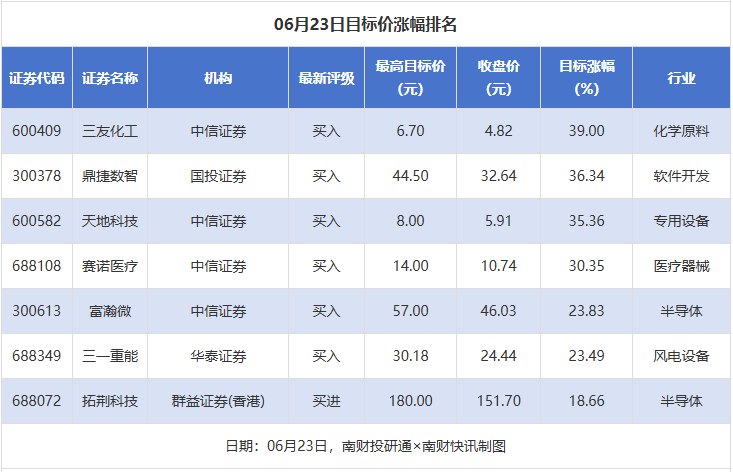
Task: Click institution 国投证券
Action: pos(218,176)
